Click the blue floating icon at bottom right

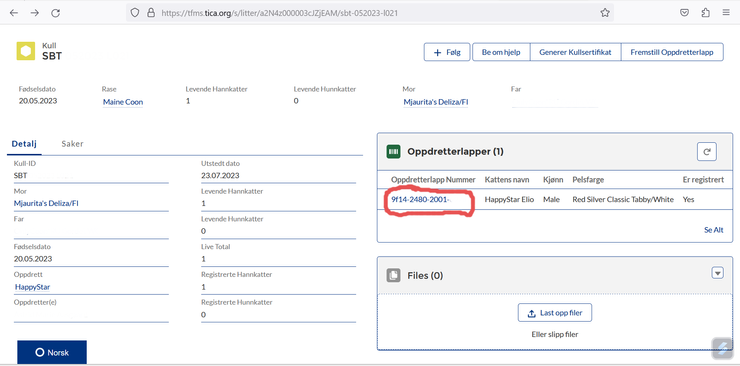click(722, 348)
